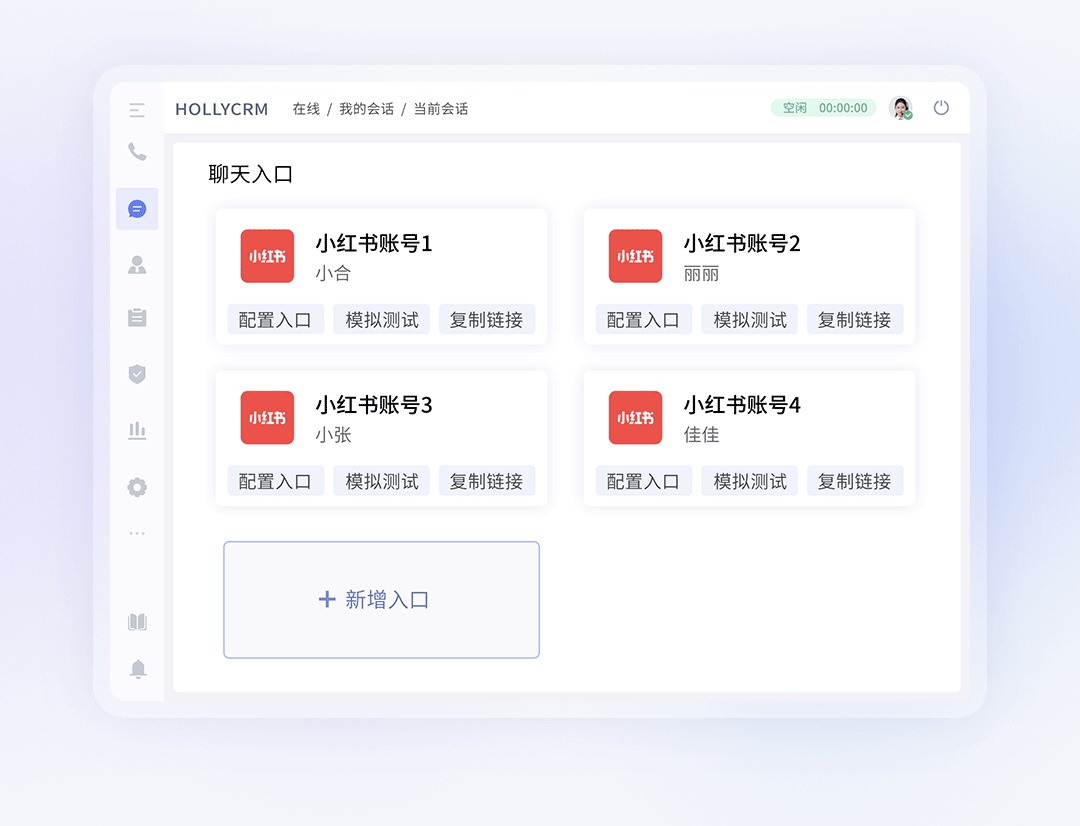Click 模拟测试 for 小红书账号1
This screenshot has height=826, width=1080.
[382, 320]
